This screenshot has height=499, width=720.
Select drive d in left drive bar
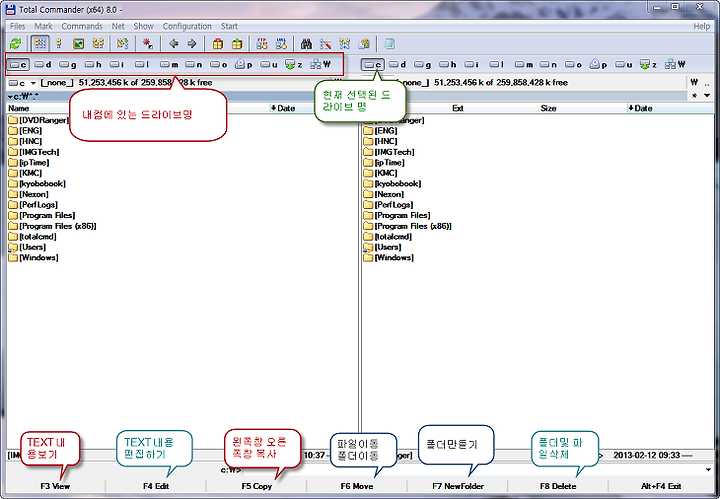pos(43,65)
